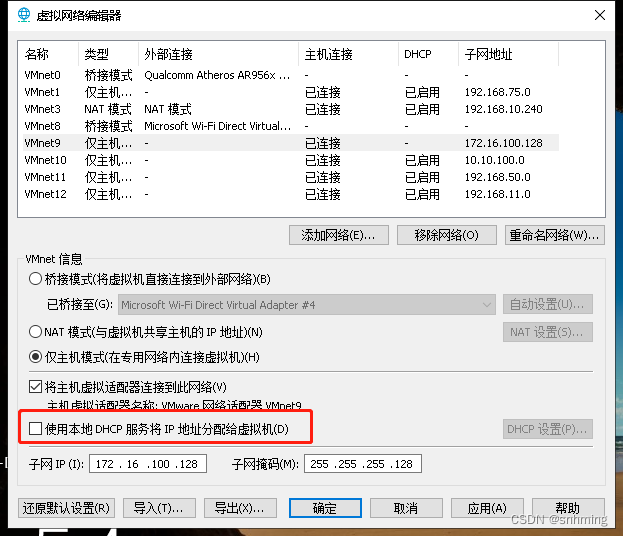Uncheck connect host virtual adapter checkbox

coord(36,387)
